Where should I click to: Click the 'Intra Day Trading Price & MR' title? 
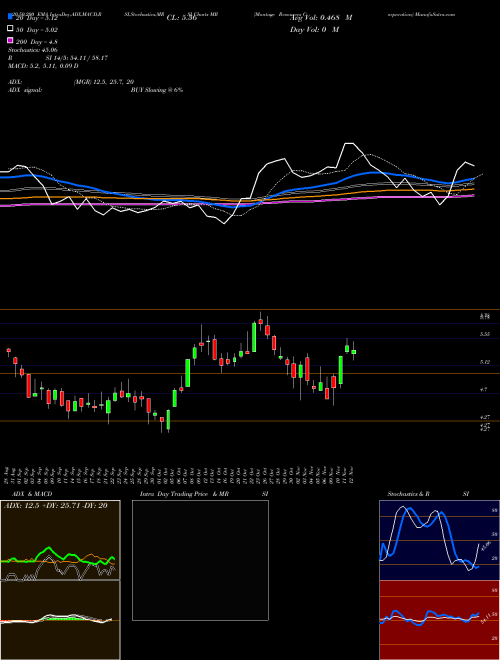184,494
